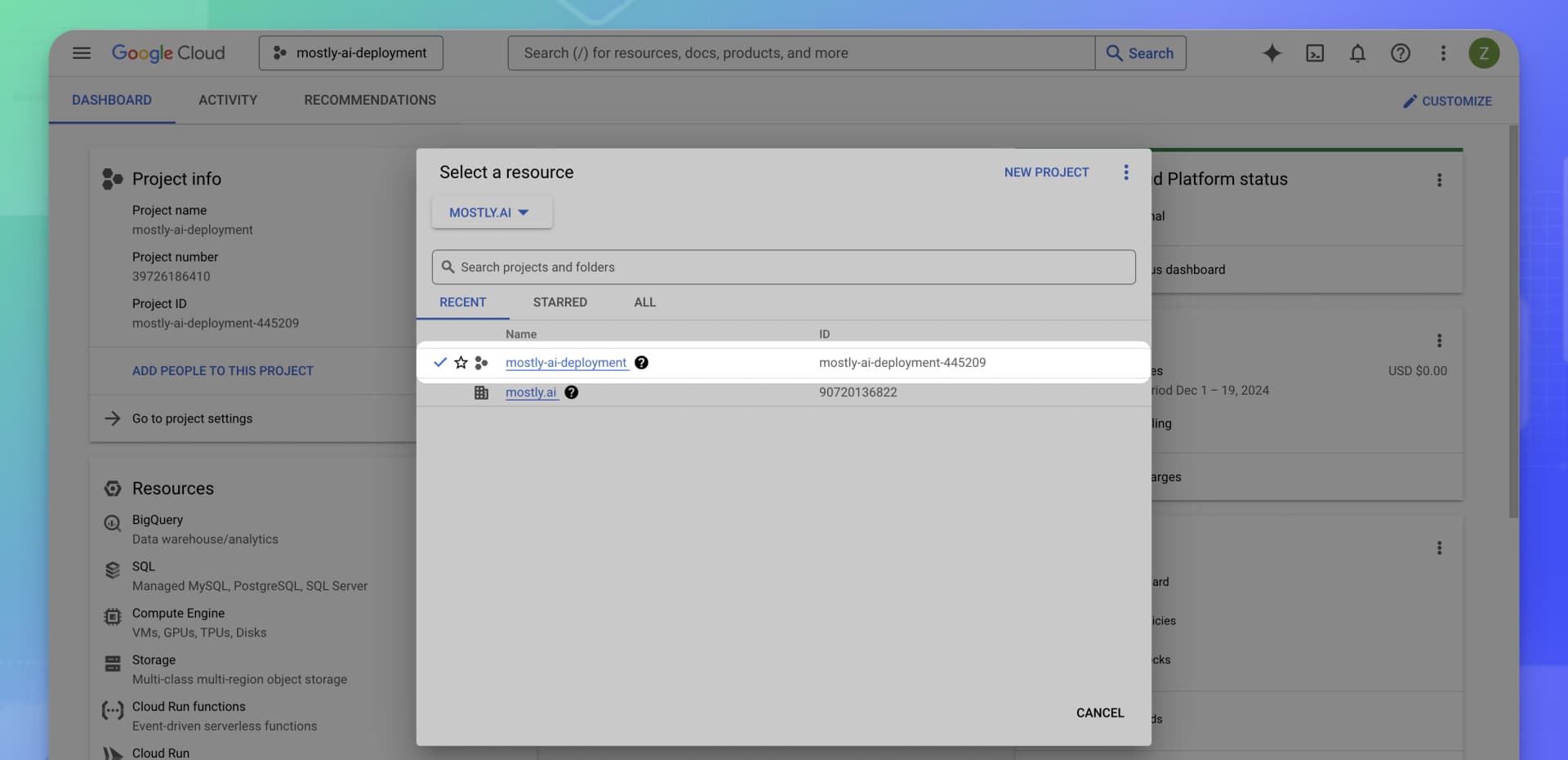Click the search projects and folders field

783,266
